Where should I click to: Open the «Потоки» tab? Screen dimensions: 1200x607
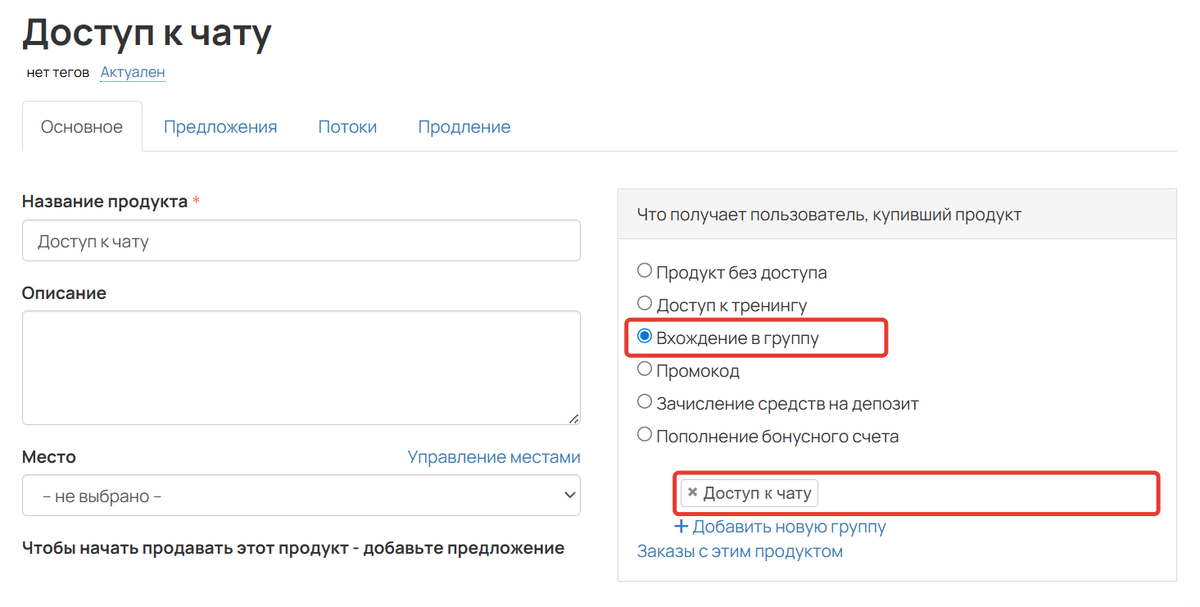(347, 126)
